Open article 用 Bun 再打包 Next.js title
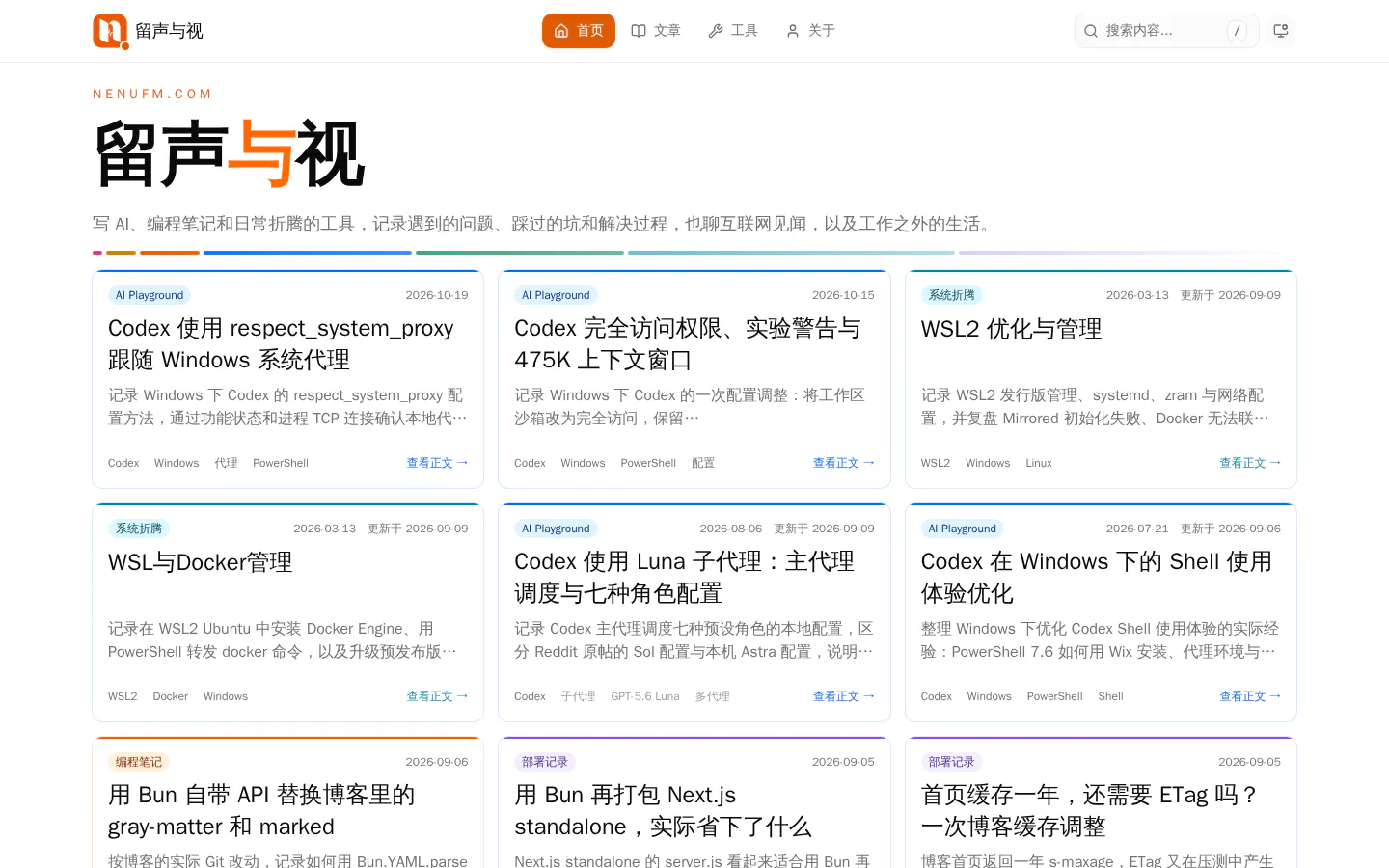This screenshot has width=1389, height=868. 663,810
